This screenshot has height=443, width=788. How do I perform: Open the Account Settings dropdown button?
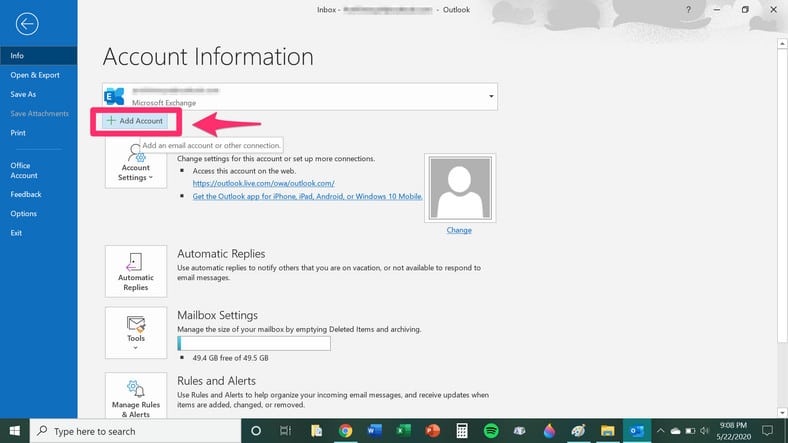coord(136,163)
